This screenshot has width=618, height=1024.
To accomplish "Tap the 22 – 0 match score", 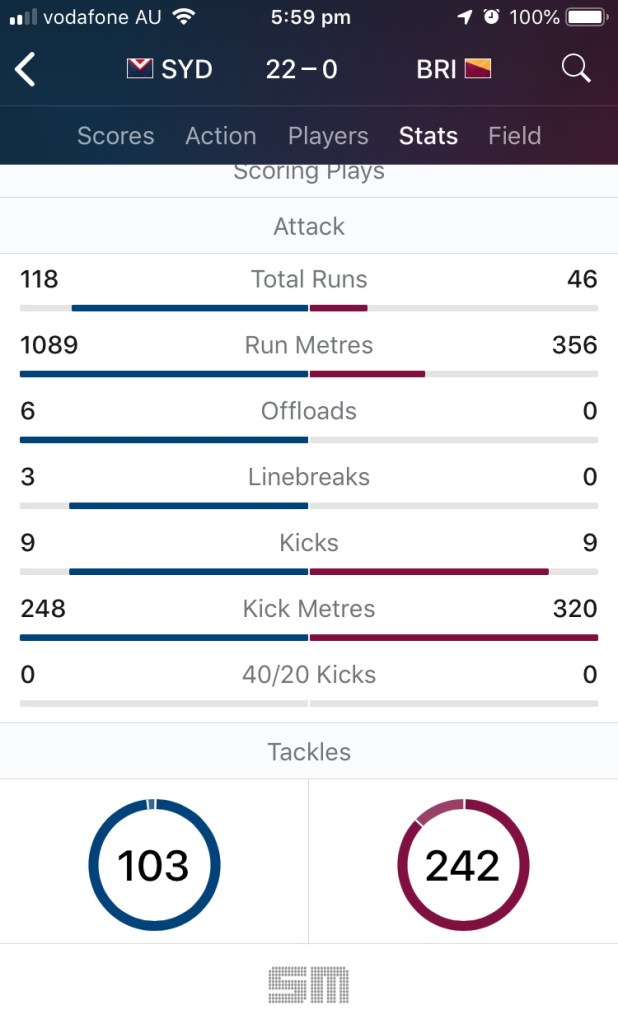I will [x=301, y=69].
